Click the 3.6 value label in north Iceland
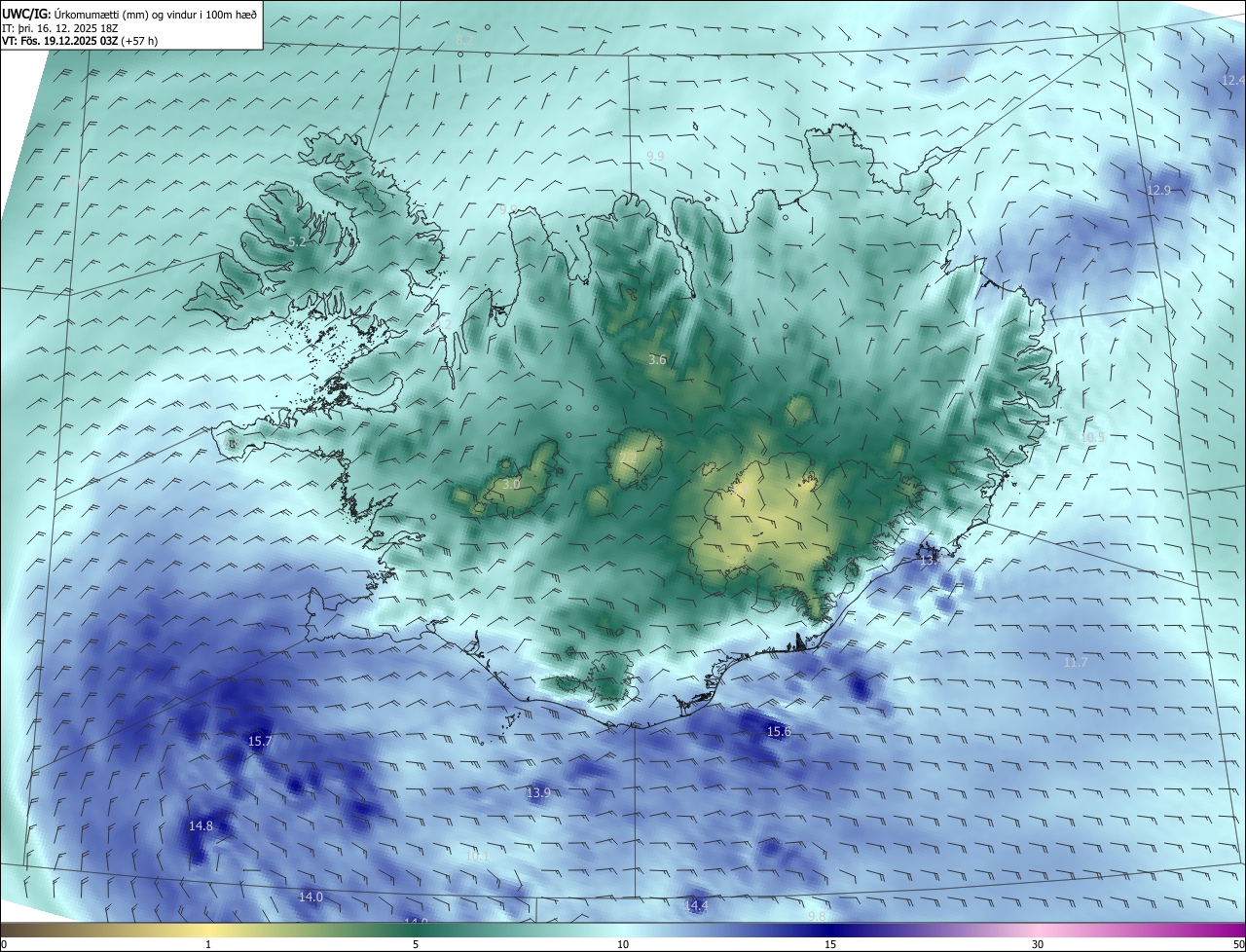Viewport: 1246px width, 952px height. tap(657, 359)
